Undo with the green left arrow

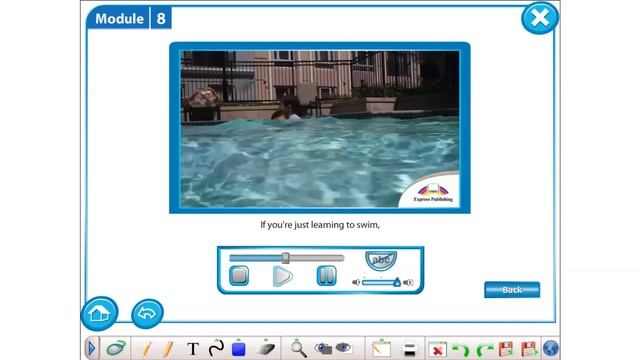(x=461, y=350)
